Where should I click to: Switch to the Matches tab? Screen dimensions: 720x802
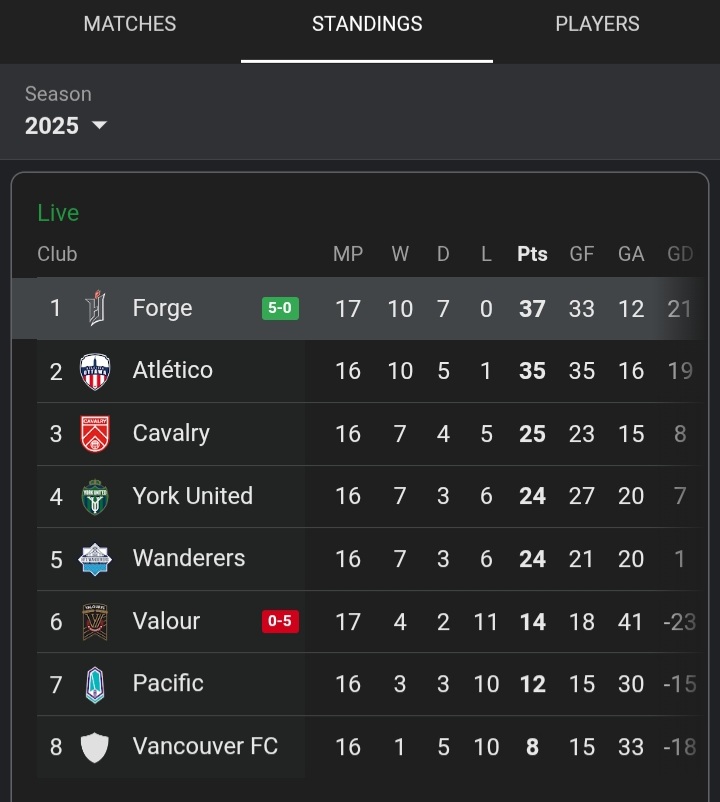pyautogui.click(x=130, y=24)
